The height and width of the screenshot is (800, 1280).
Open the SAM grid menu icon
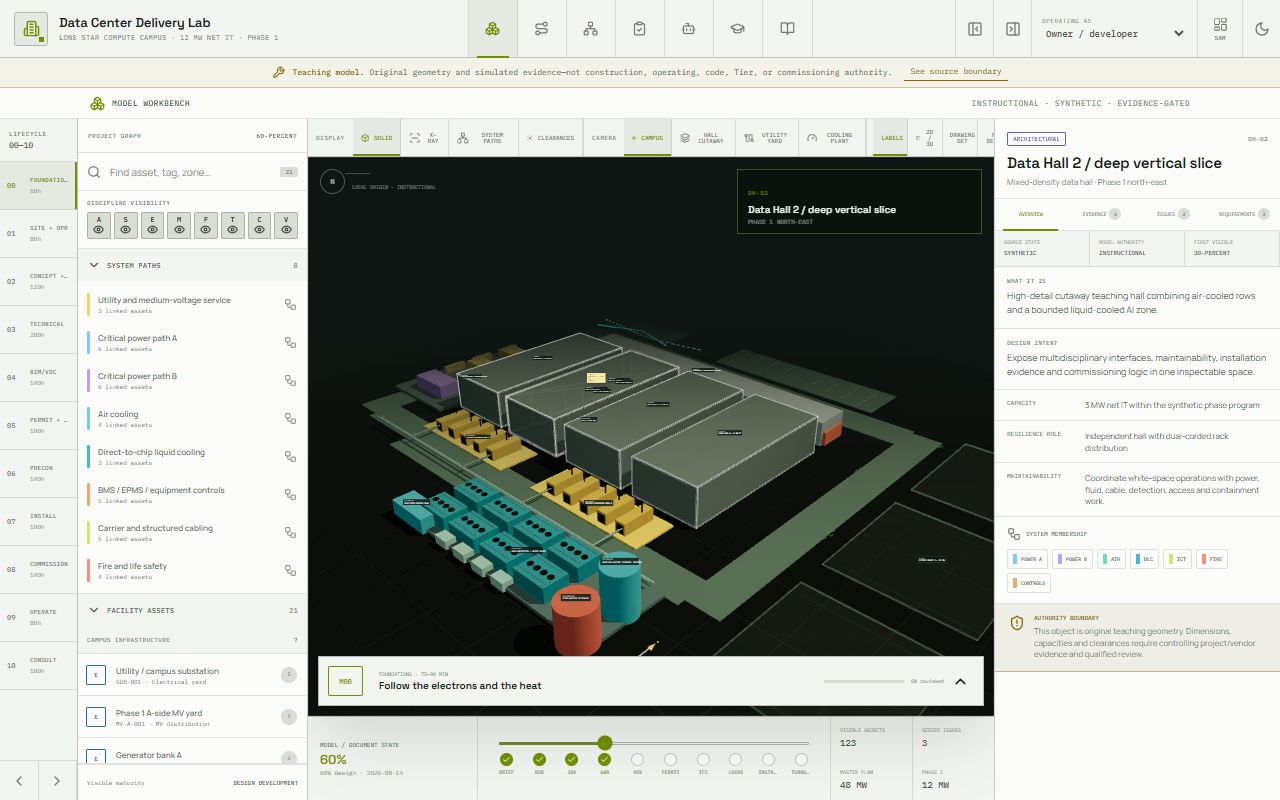click(x=1220, y=28)
